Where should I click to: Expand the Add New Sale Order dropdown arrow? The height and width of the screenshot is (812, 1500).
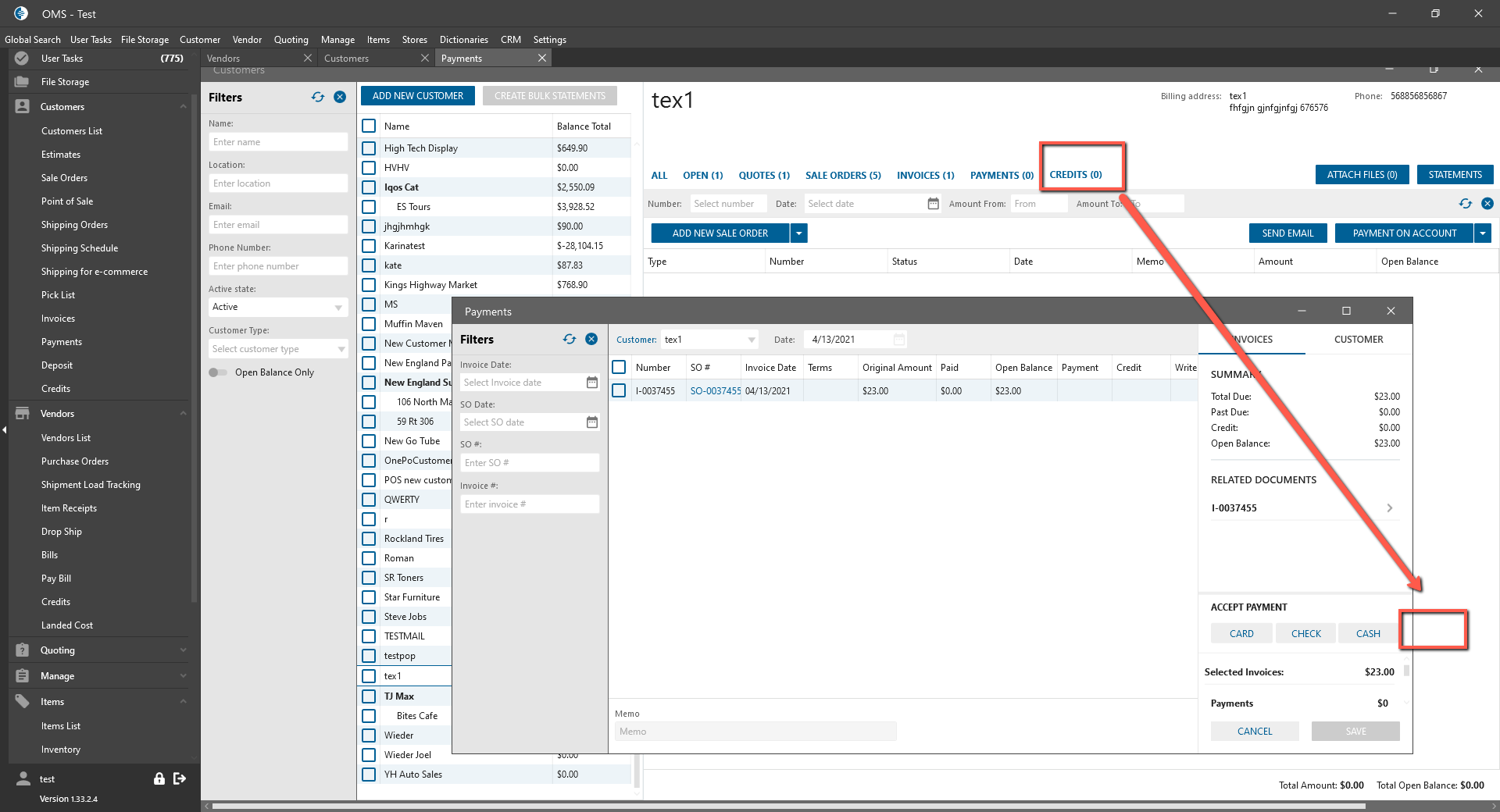(798, 233)
